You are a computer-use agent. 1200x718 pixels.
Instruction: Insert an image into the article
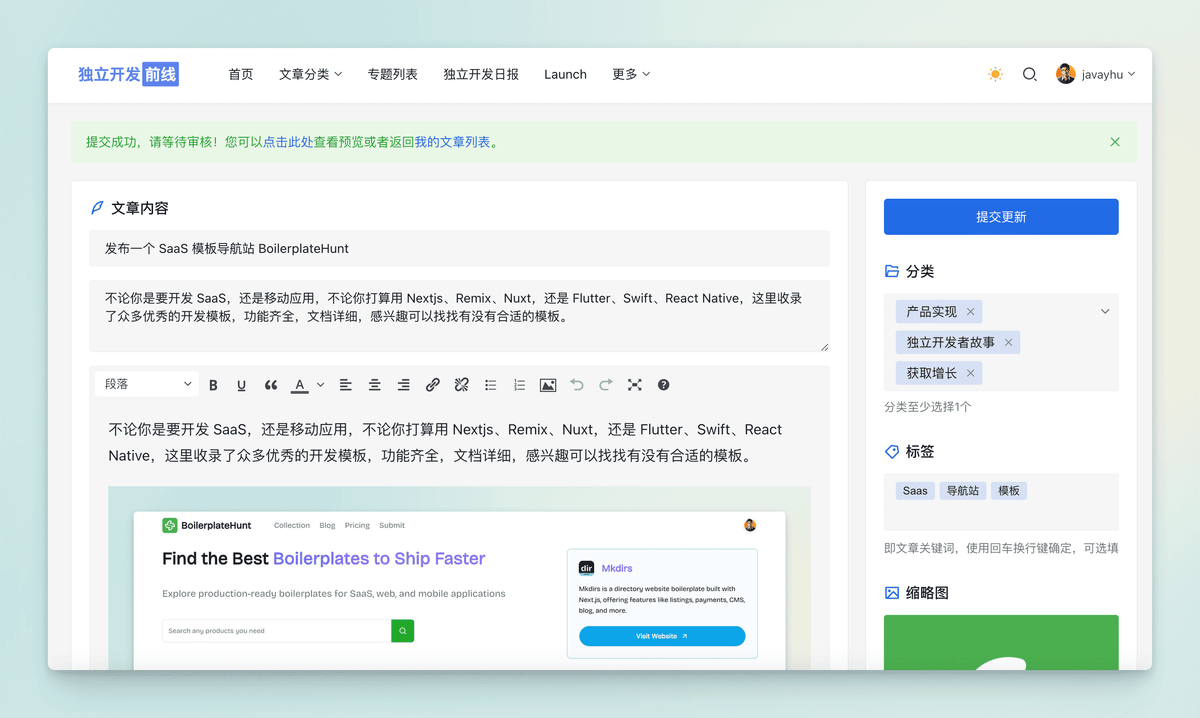pos(547,385)
